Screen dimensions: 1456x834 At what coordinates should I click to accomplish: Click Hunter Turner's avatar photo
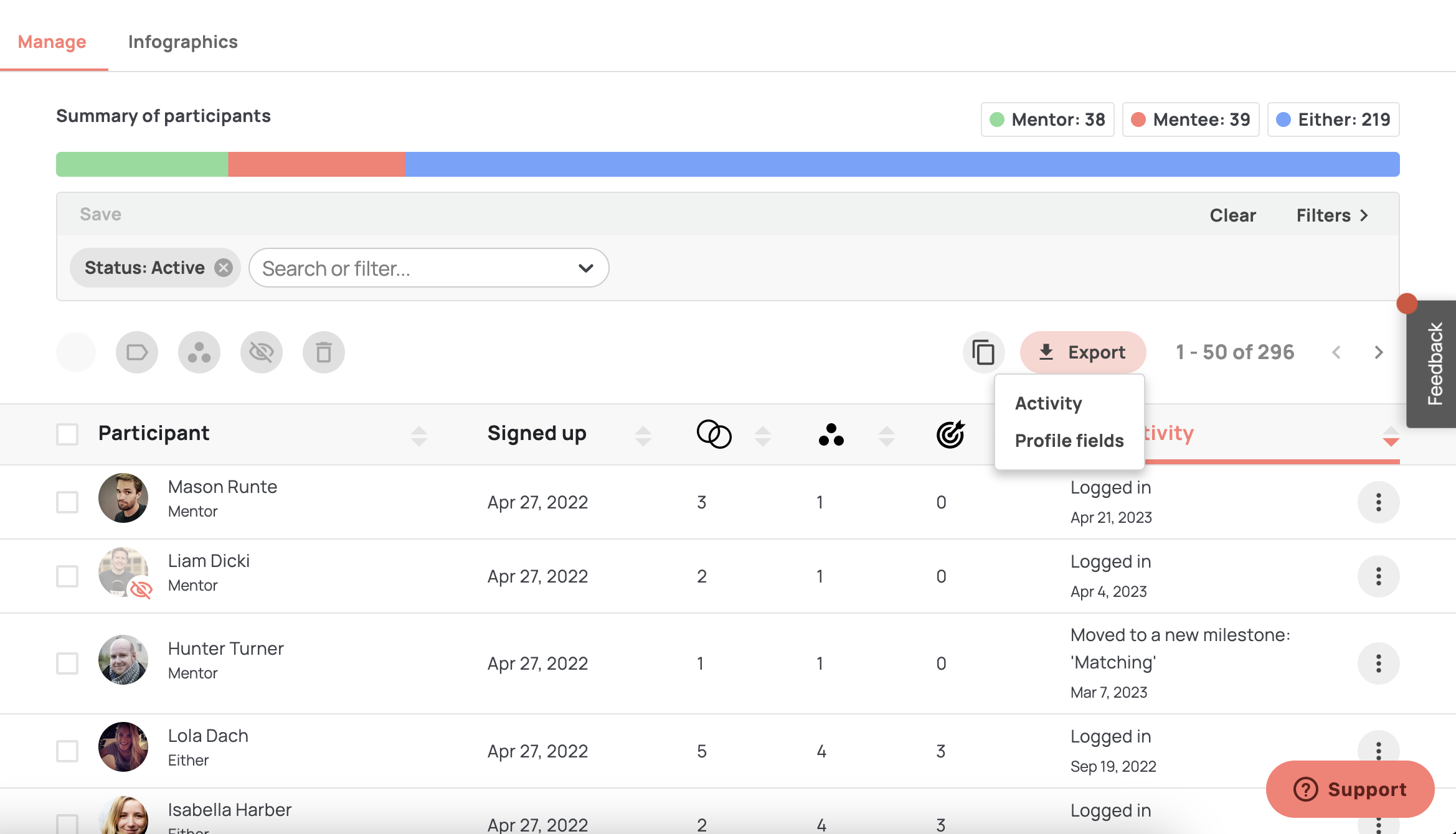pos(123,660)
